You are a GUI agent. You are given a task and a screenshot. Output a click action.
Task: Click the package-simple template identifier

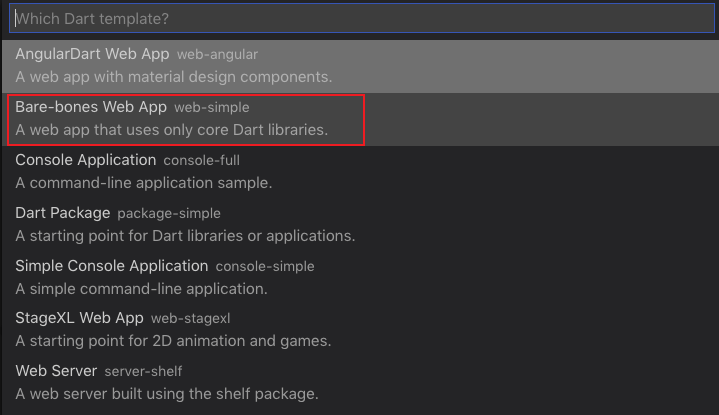click(169, 214)
